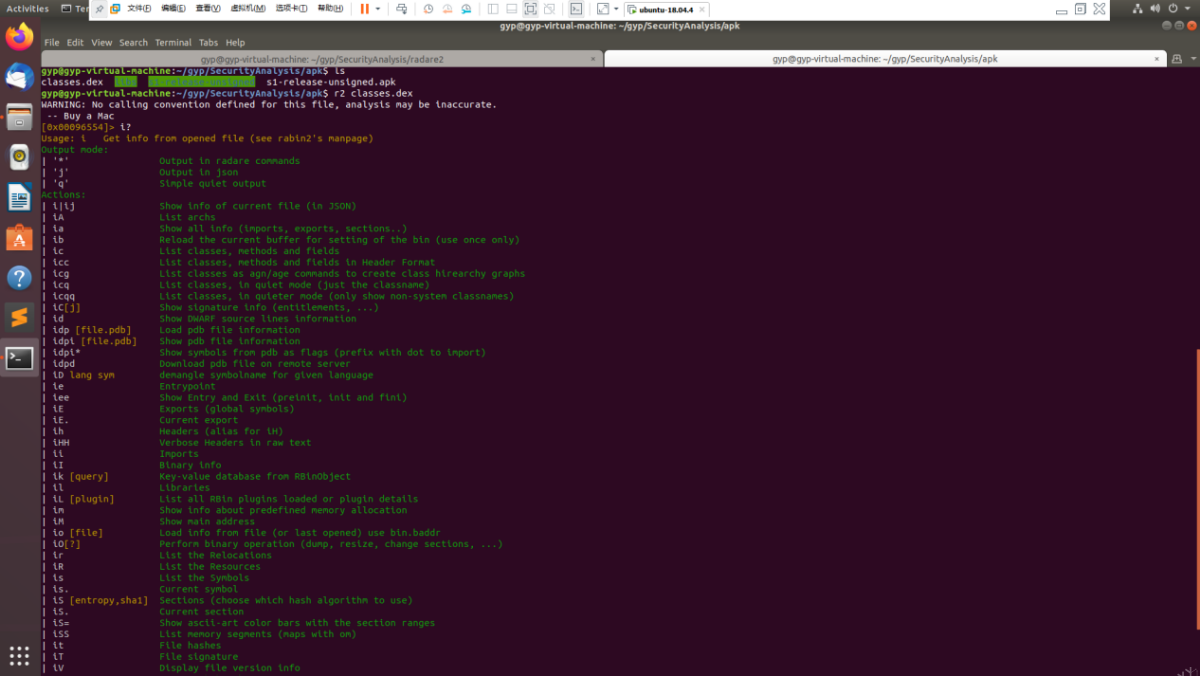Click the 'WARNING: No calling convention' line
Image resolution: width=1200 pixels, height=676 pixels.
(x=269, y=104)
